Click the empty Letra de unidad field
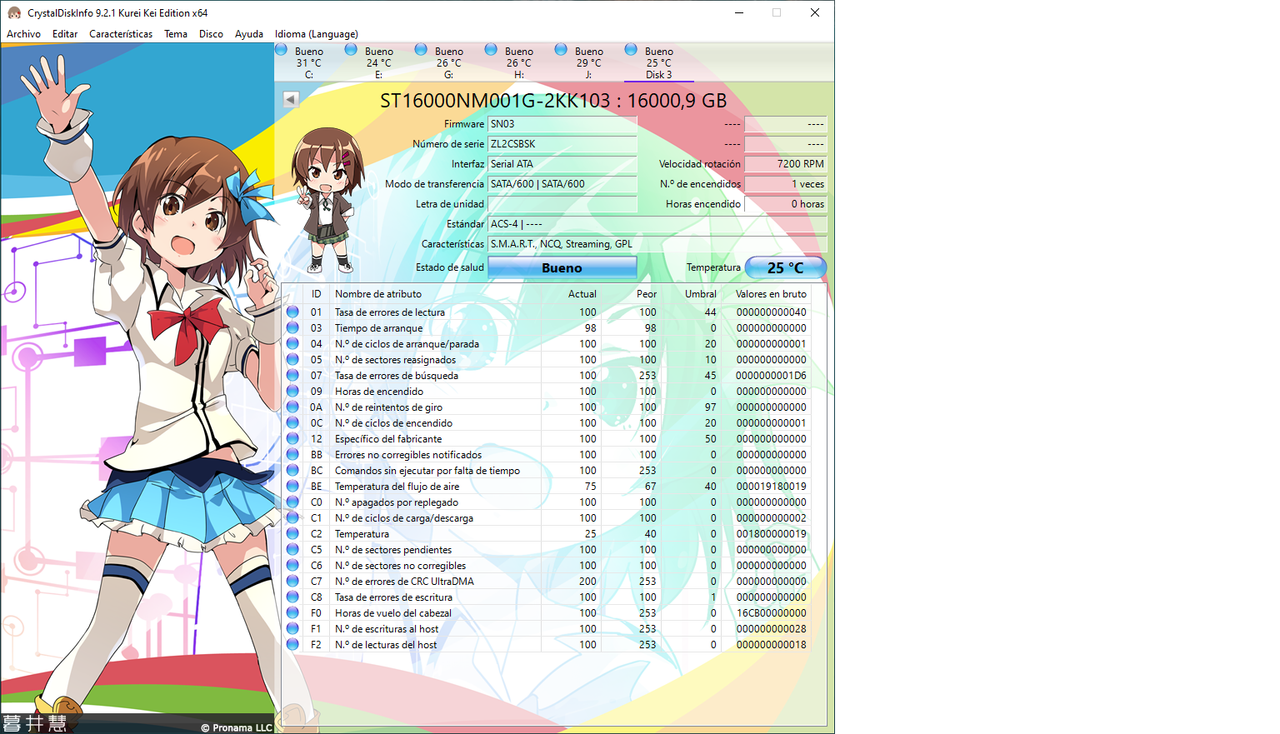1280x734 pixels. click(x=562, y=204)
